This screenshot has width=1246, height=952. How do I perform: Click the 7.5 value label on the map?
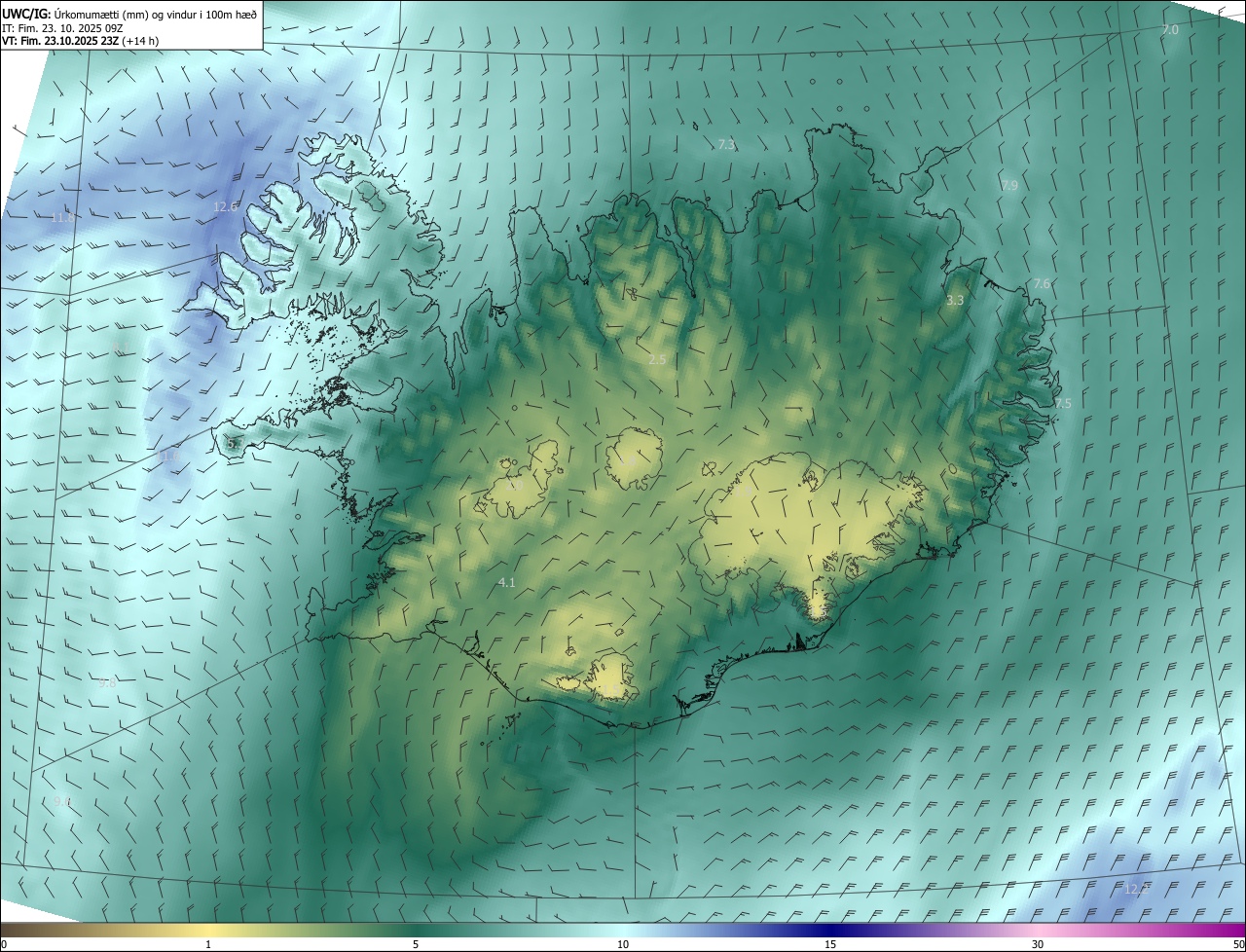(x=1063, y=403)
